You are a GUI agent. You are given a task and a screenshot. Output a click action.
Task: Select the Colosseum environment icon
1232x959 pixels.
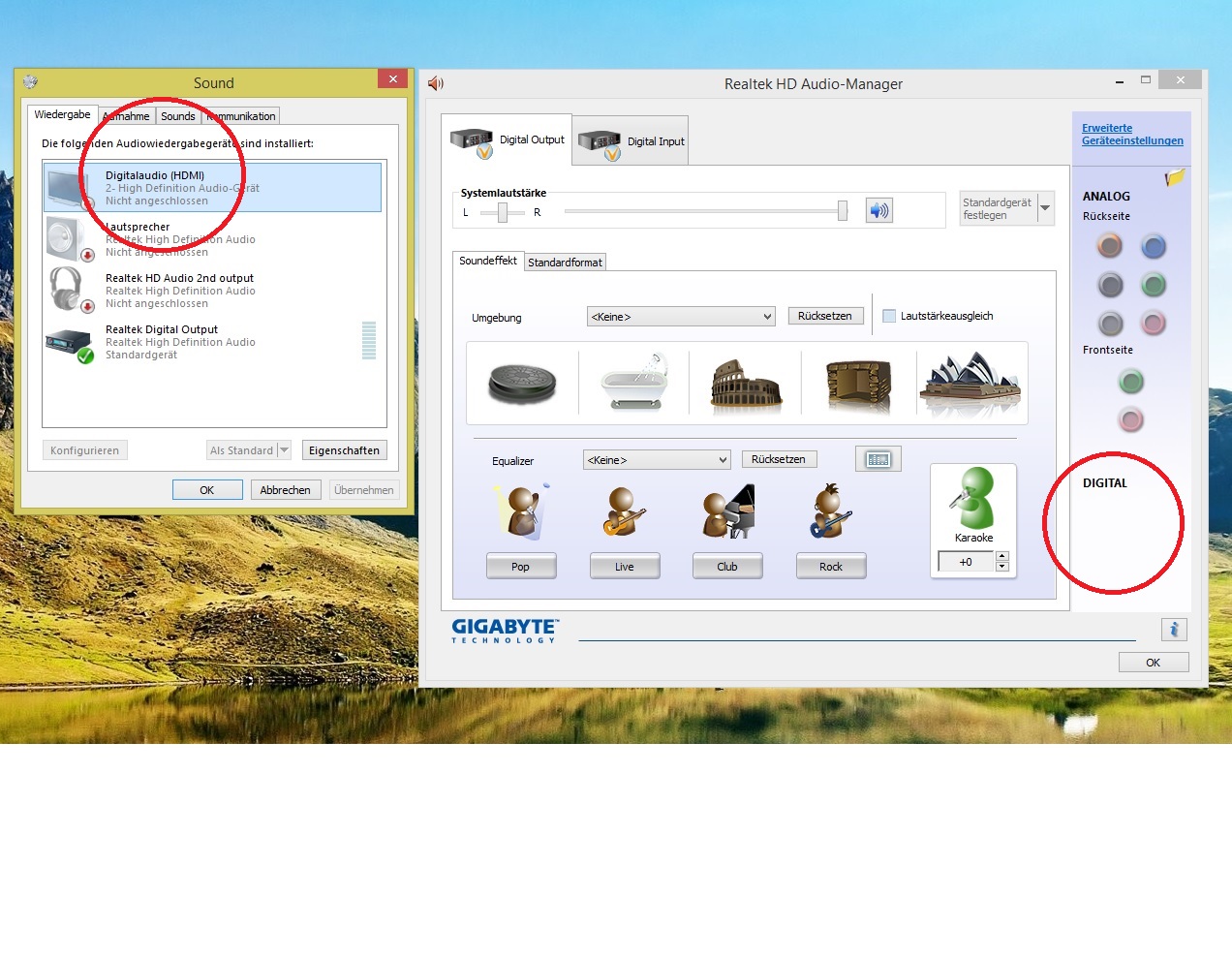(x=746, y=384)
